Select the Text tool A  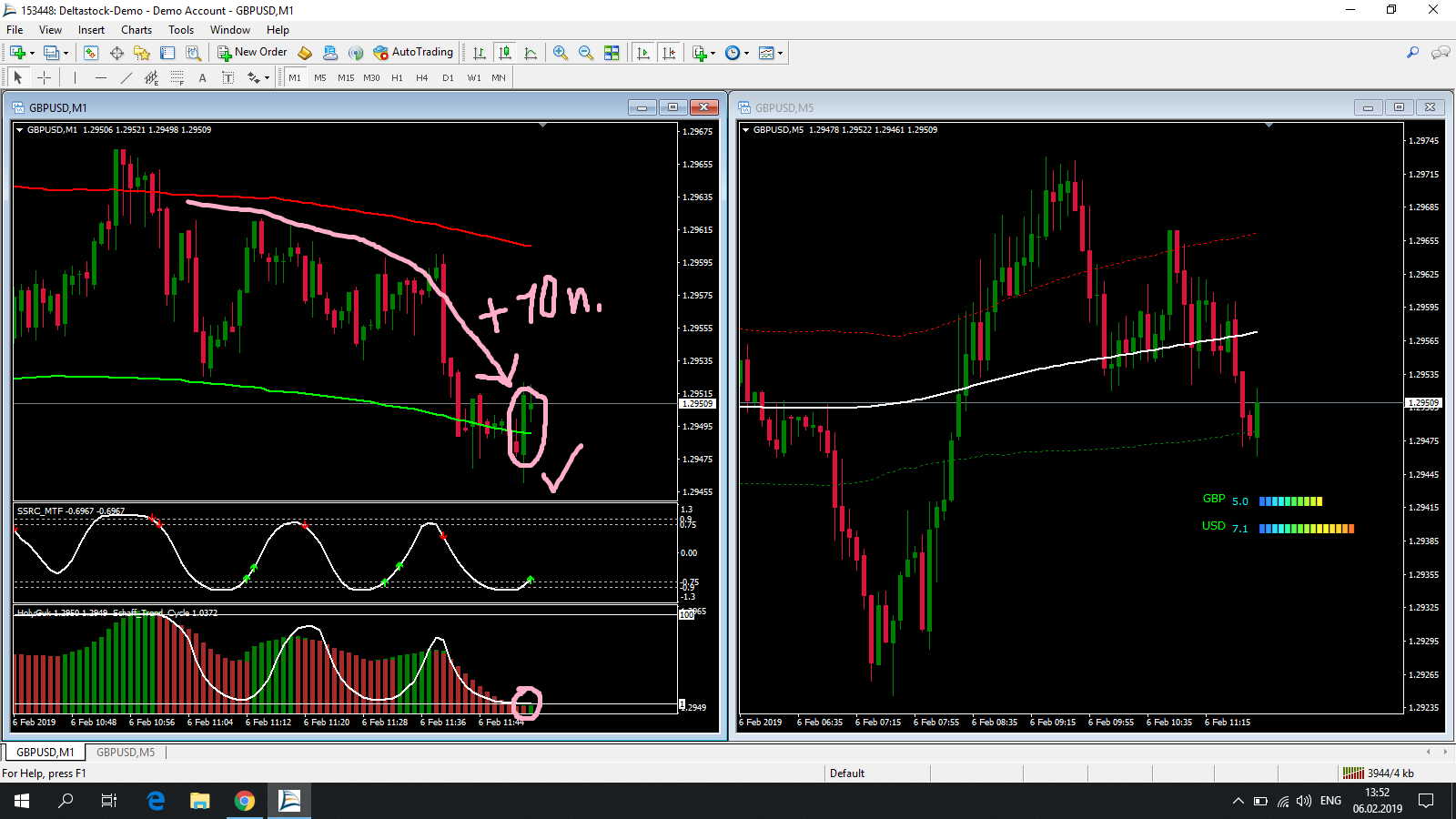pos(202,78)
